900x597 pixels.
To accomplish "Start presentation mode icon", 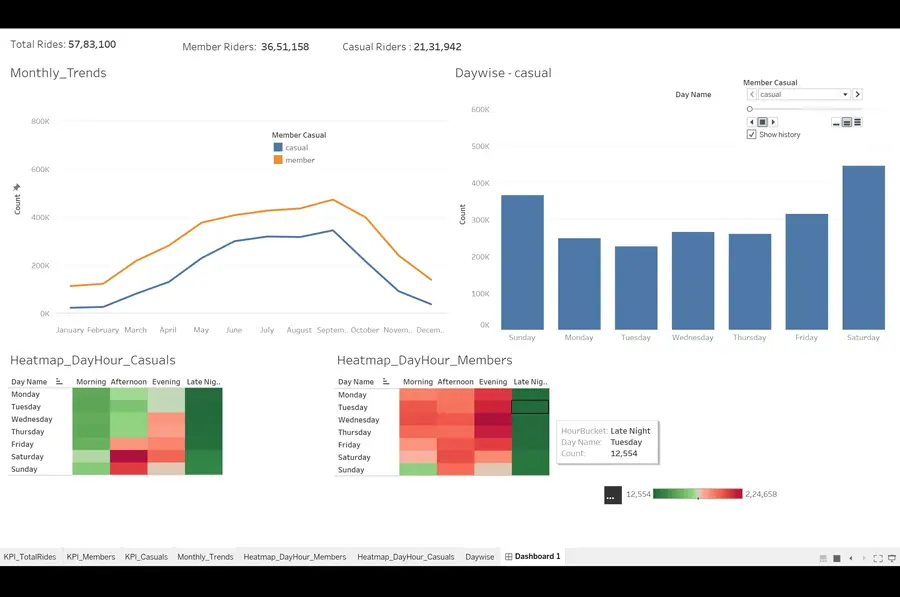I will pos(892,558).
